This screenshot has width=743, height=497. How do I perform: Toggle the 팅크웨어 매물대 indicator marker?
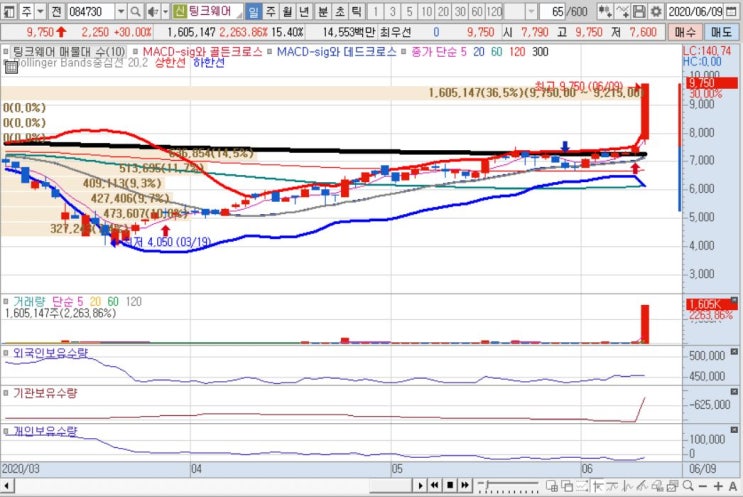pos(6,51)
